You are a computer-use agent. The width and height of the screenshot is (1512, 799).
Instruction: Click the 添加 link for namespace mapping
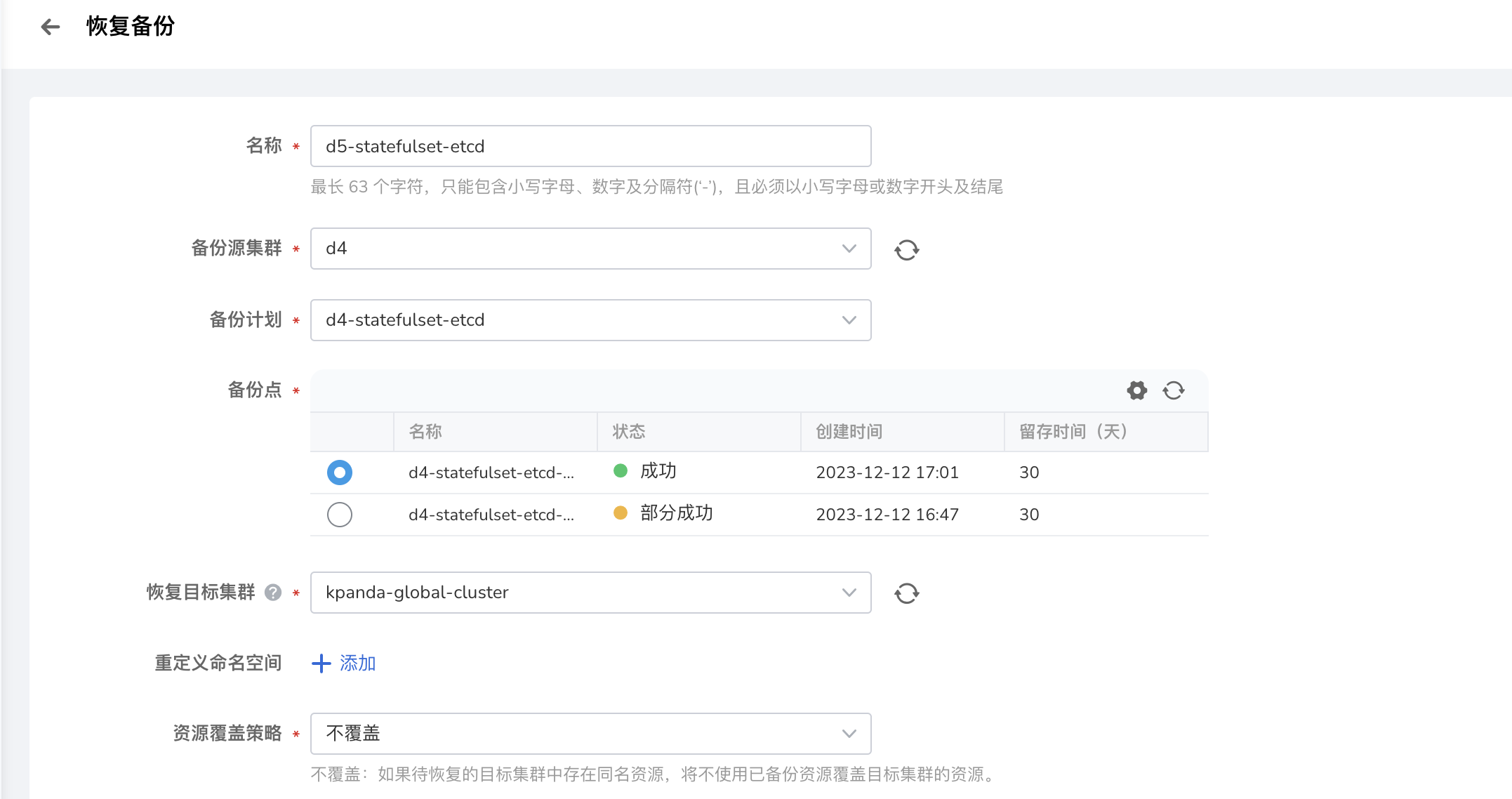pyautogui.click(x=357, y=663)
